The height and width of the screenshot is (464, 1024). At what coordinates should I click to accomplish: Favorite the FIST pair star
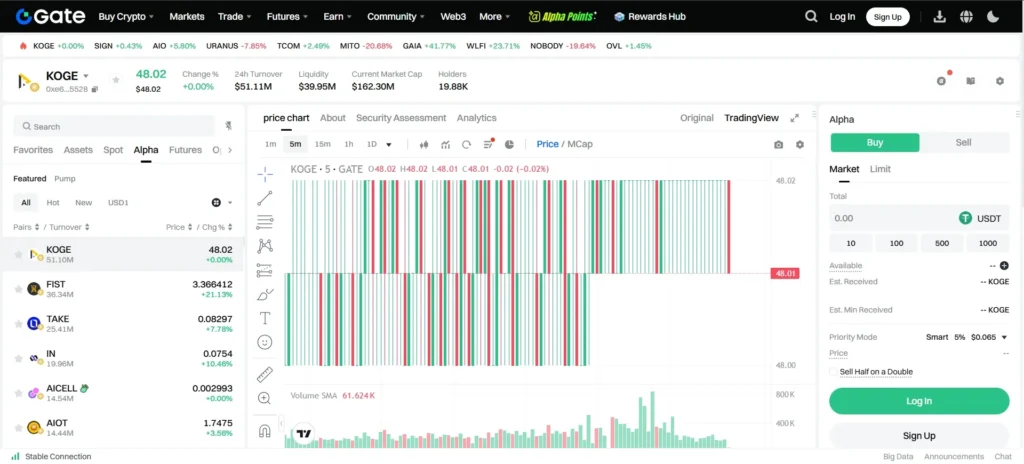click(x=18, y=289)
